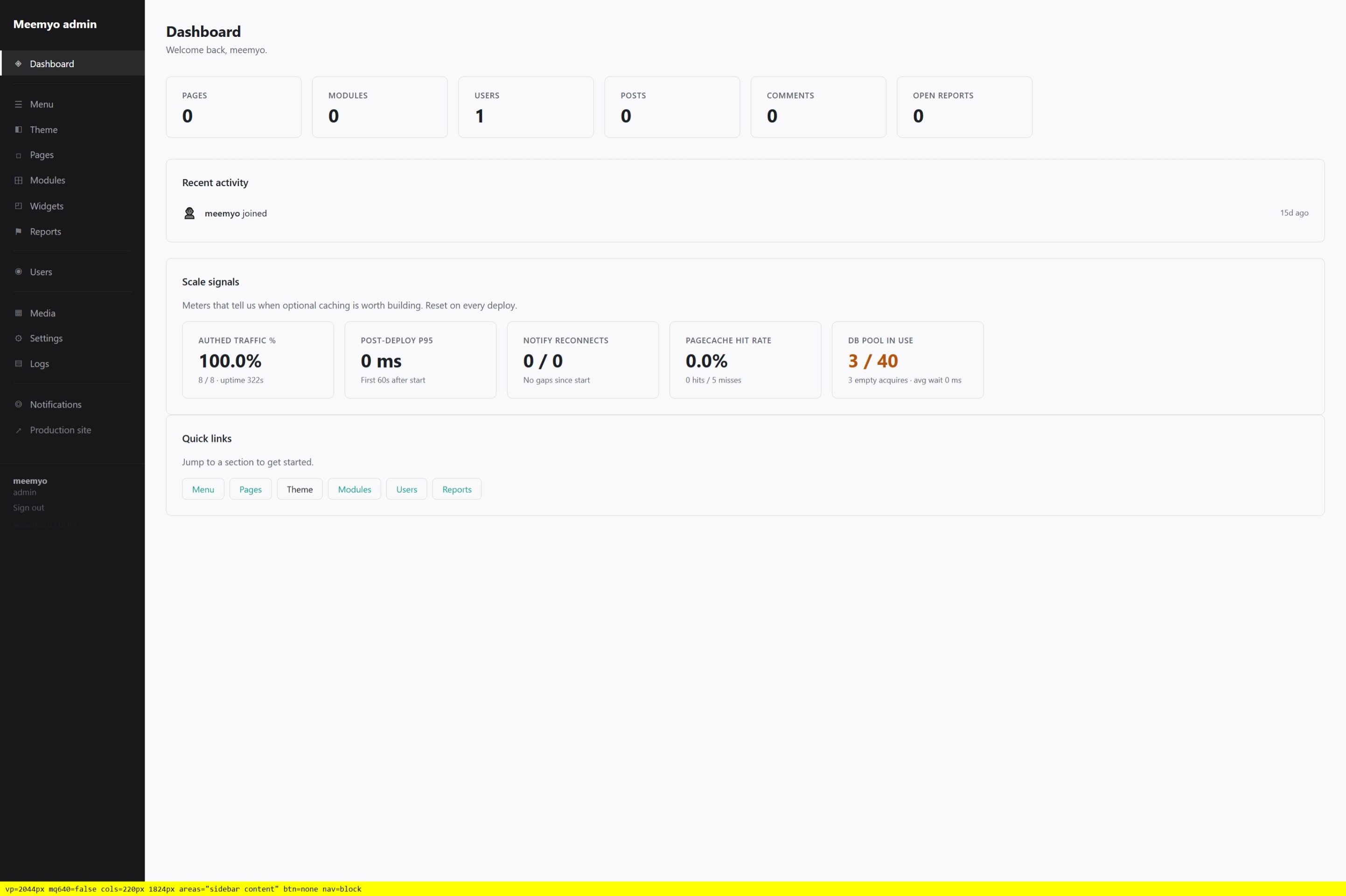Click the Menu hamburger icon in sidebar
This screenshot has height=896, width=1346.
click(18, 104)
